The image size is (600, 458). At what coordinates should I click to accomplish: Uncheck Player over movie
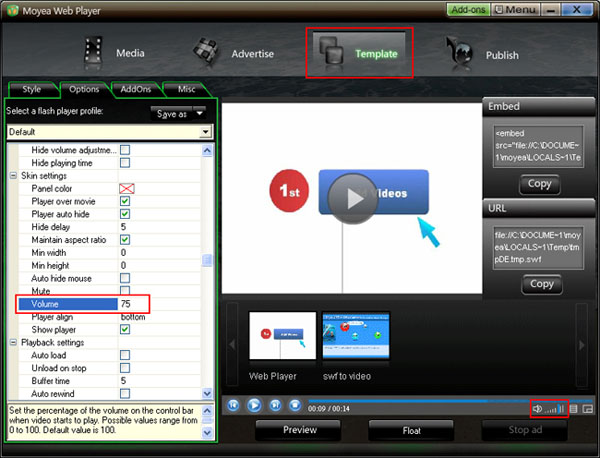coord(125,201)
